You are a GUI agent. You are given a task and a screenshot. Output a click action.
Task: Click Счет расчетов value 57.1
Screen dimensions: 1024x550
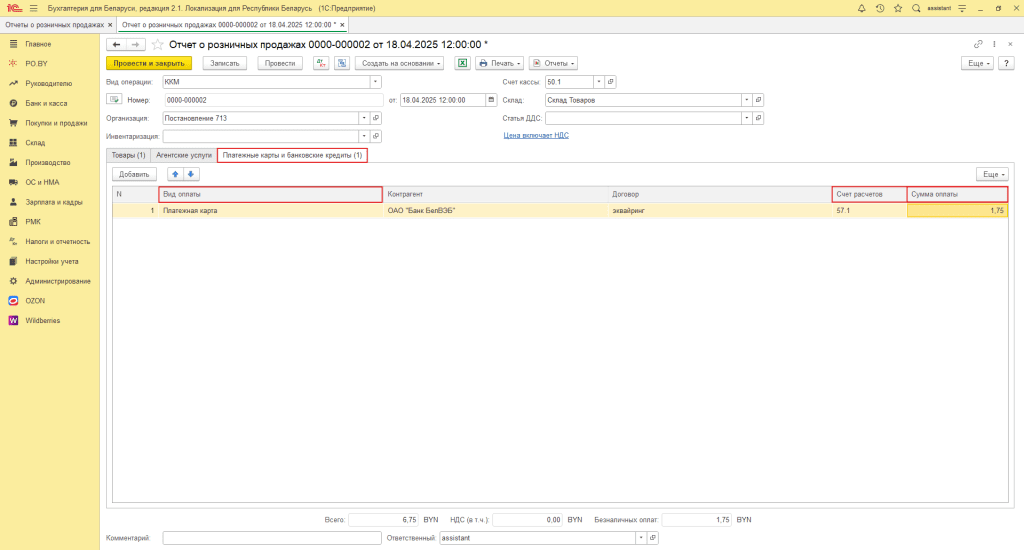[x=869, y=211]
